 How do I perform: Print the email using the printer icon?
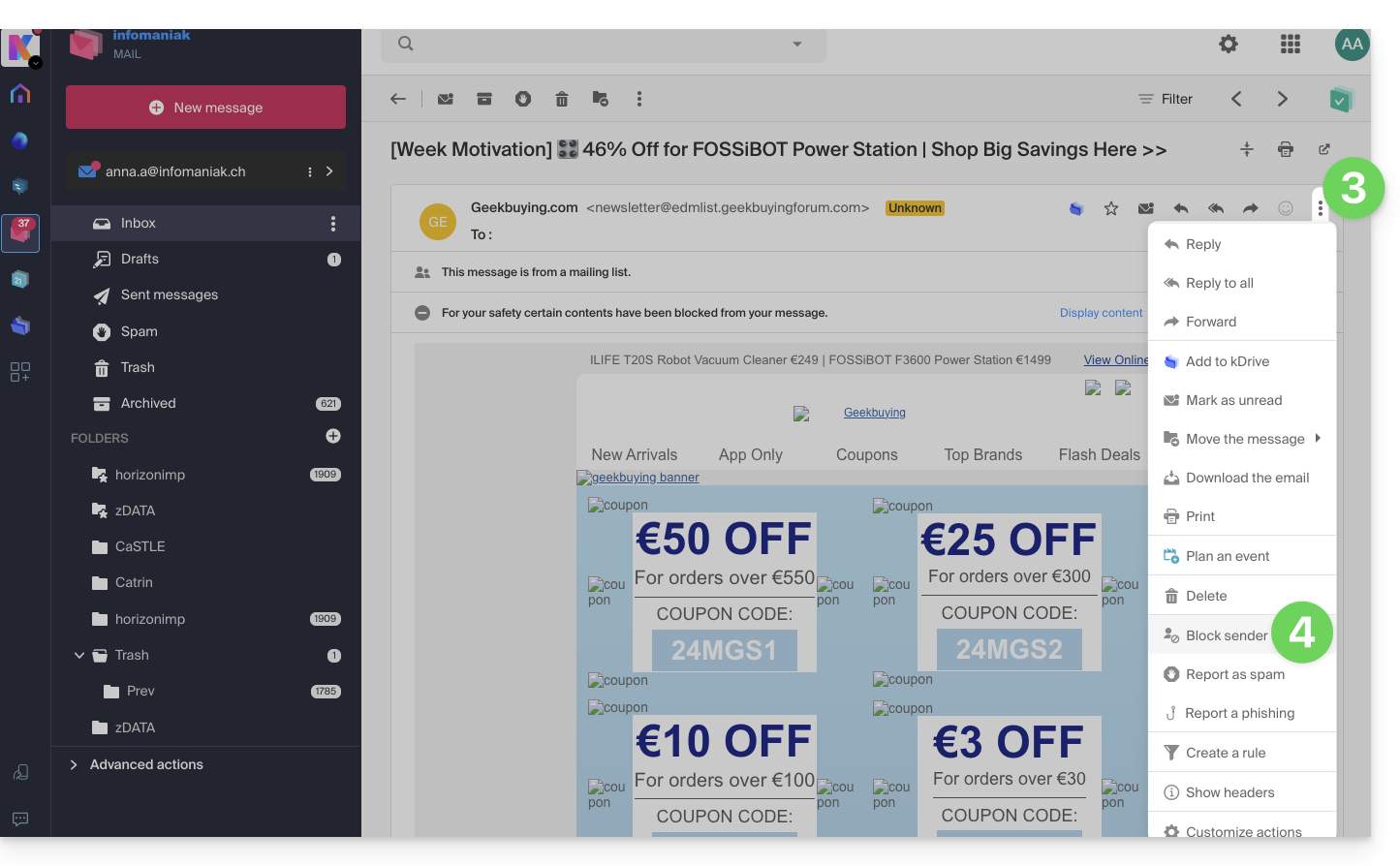pyautogui.click(x=1286, y=149)
